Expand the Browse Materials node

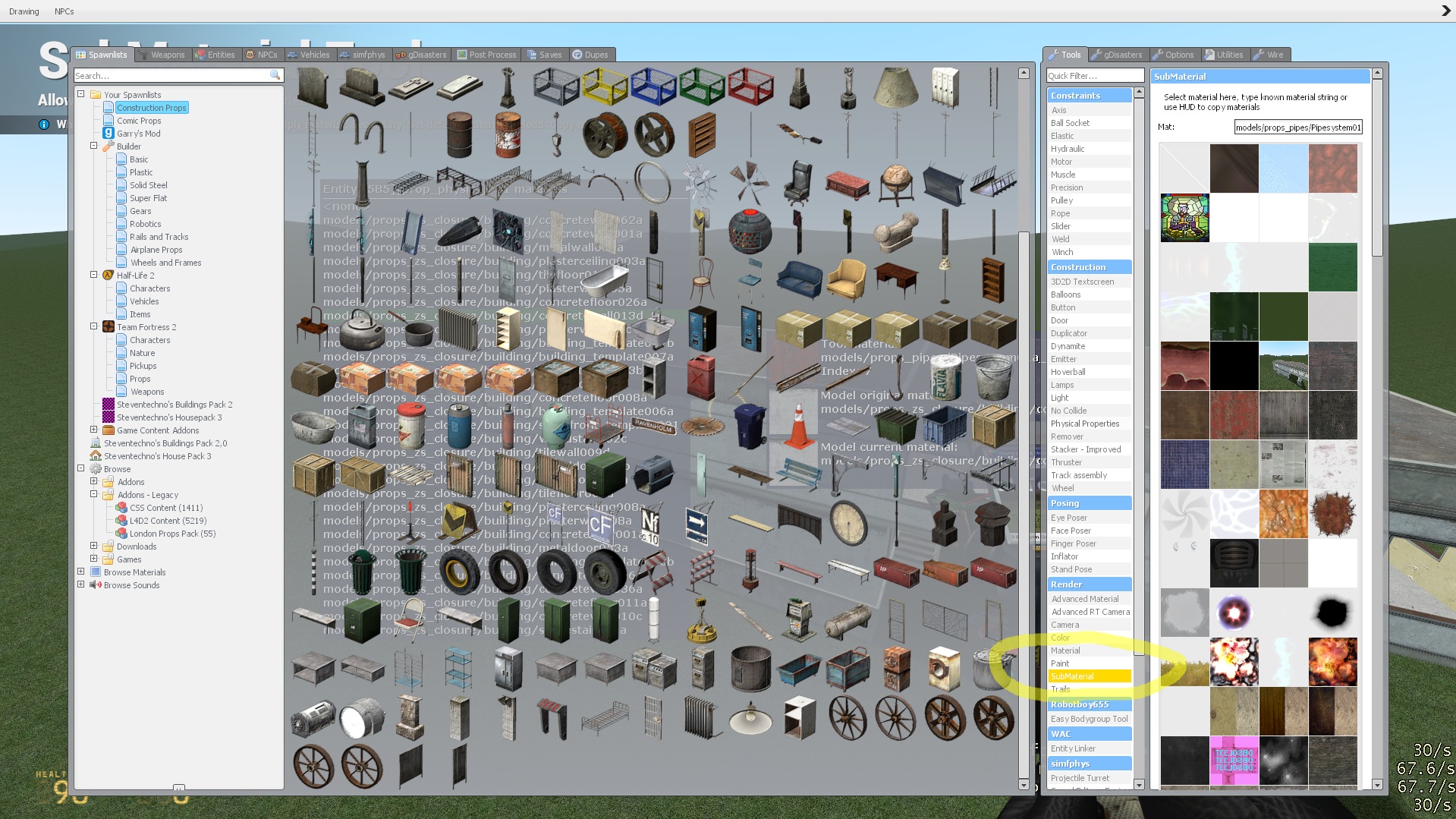pyautogui.click(x=81, y=572)
